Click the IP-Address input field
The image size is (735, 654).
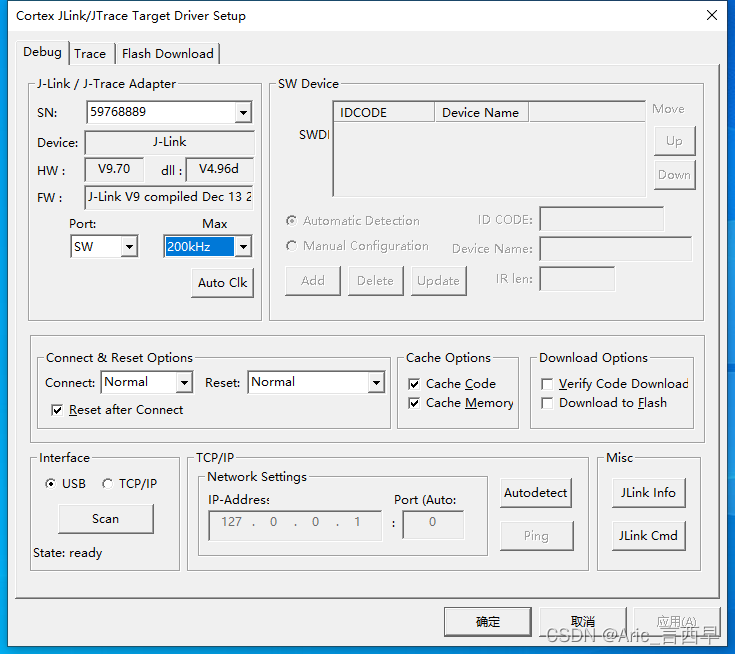coord(295,526)
